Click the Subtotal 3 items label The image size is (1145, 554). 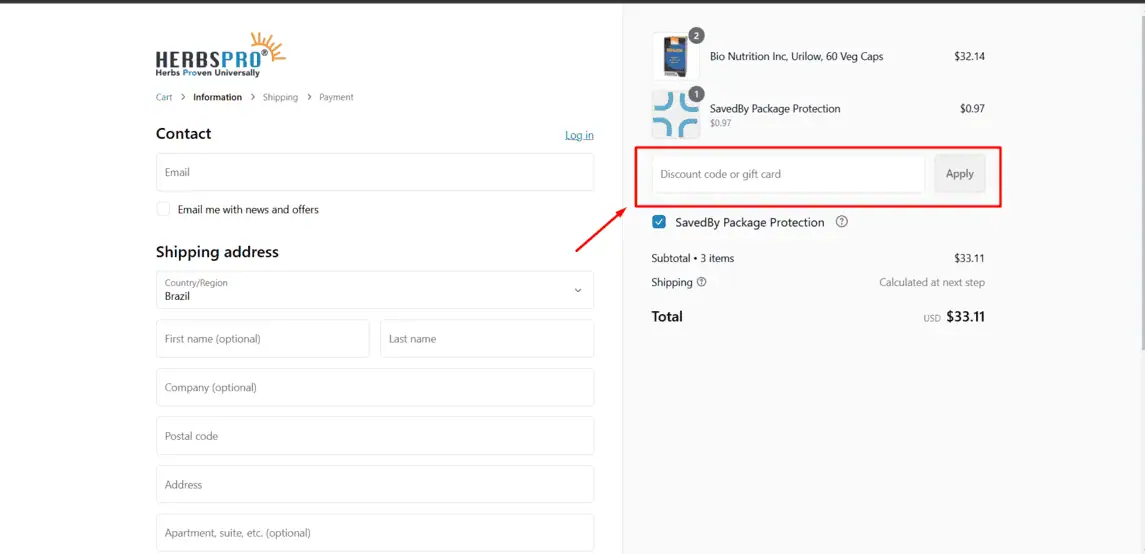[693, 258]
